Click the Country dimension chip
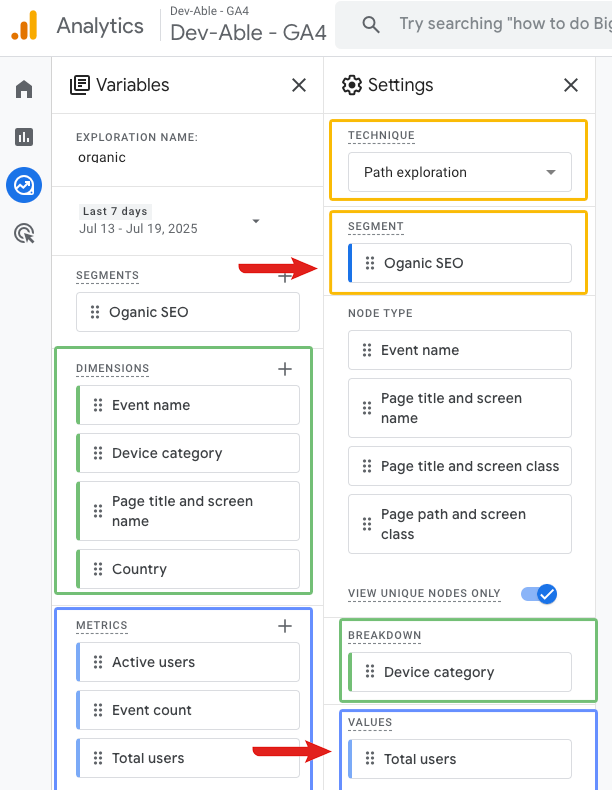 point(188,569)
